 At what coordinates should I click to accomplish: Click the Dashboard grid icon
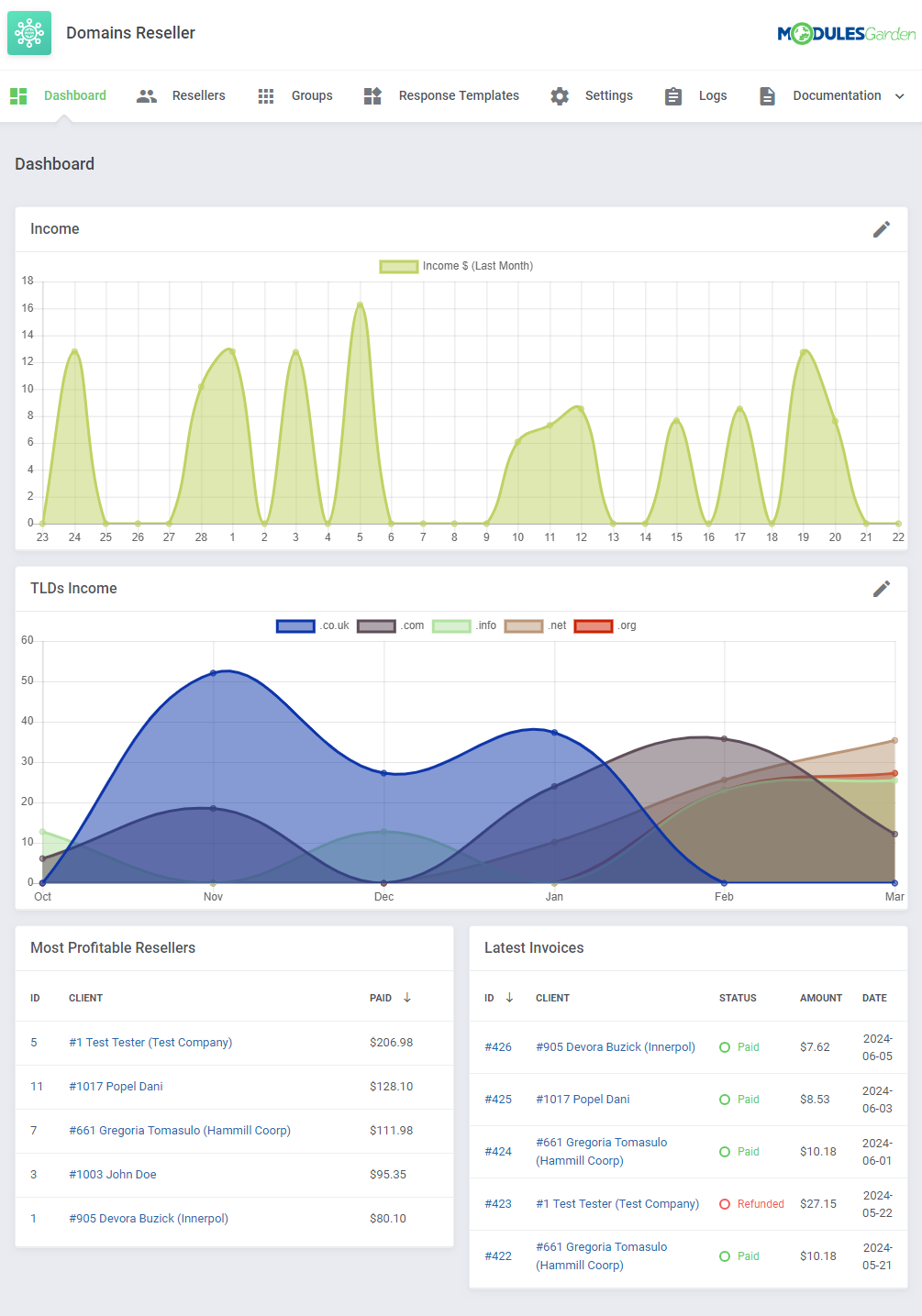pyautogui.click(x=18, y=95)
